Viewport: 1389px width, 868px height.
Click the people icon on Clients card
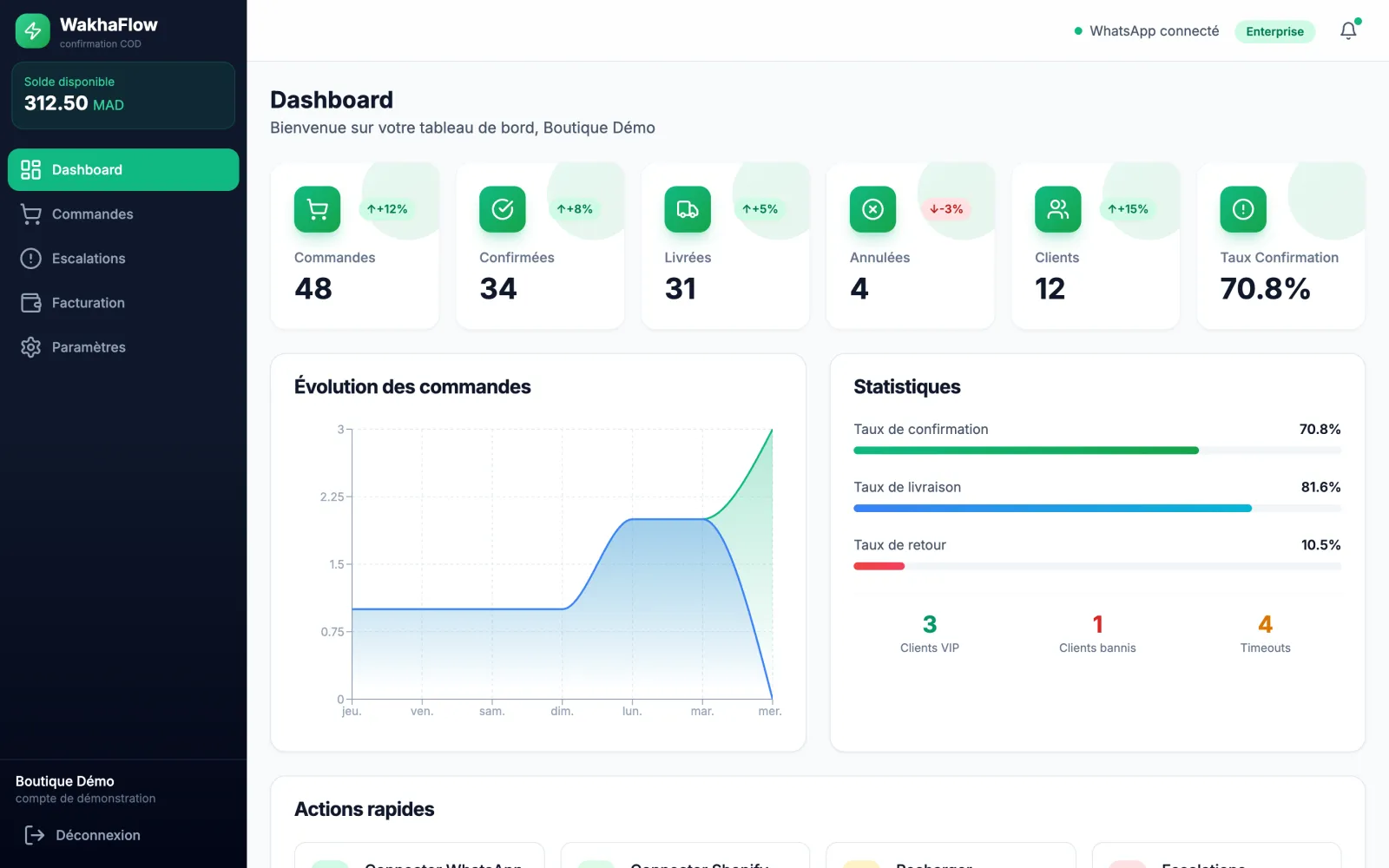point(1058,209)
